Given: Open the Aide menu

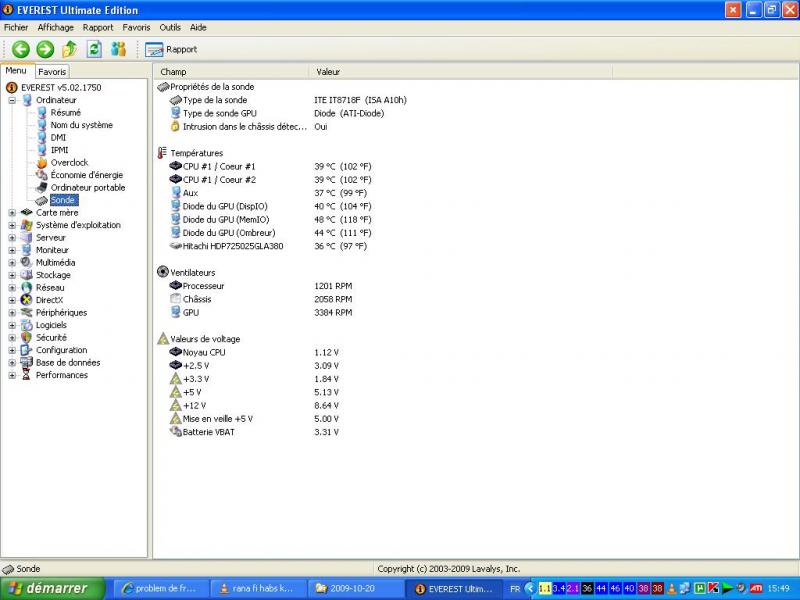Looking at the screenshot, I should (198, 28).
